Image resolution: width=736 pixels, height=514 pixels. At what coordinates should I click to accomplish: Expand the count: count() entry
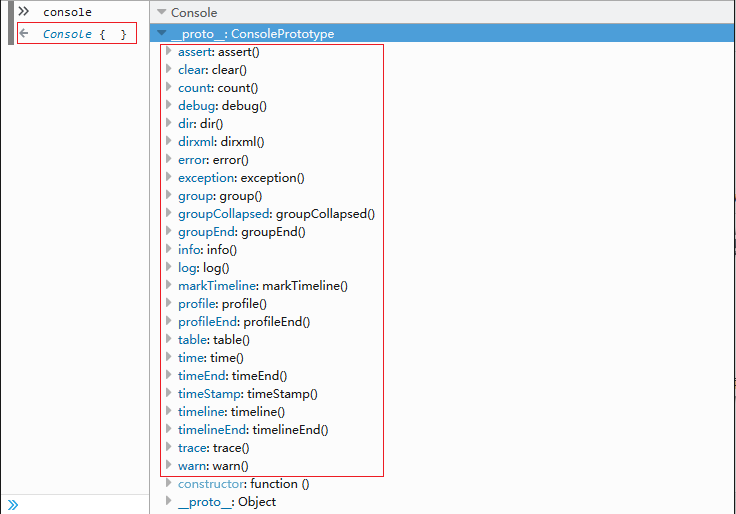tap(169, 87)
